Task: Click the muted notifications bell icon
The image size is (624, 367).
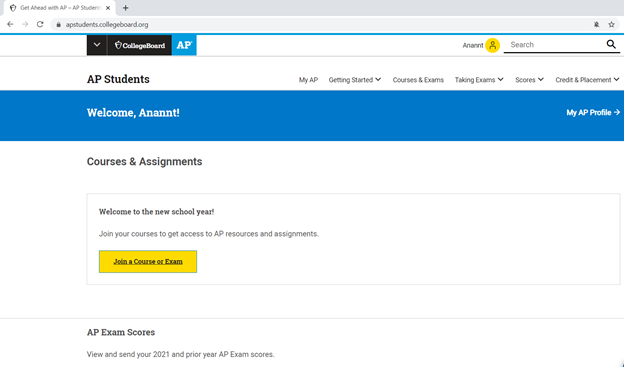Action: click(597, 24)
